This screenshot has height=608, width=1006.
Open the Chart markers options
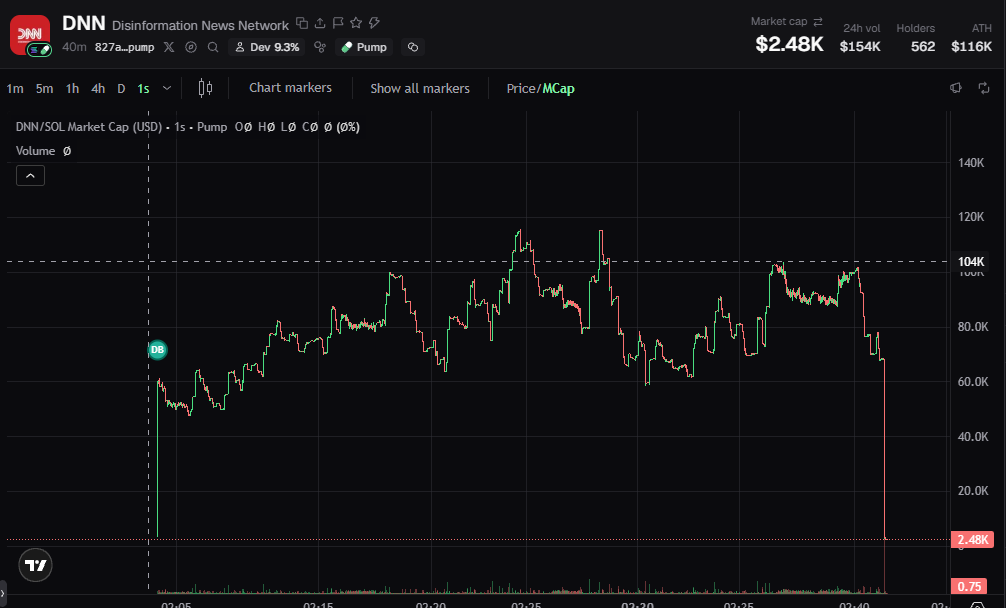tap(290, 88)
